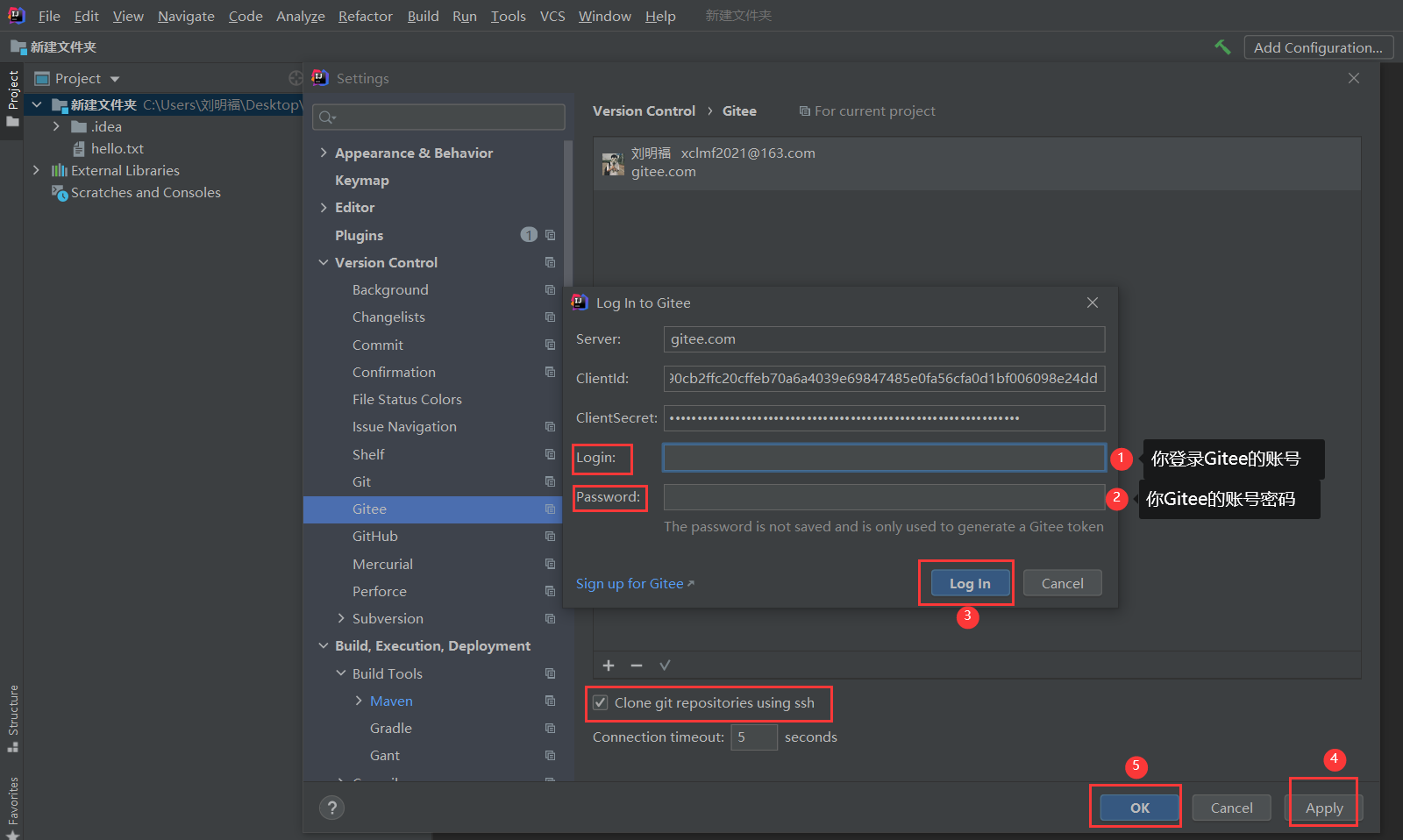Screen dimensions: 1403x840
Task: Expand the Subversion settings node
Action: (341, 618)
